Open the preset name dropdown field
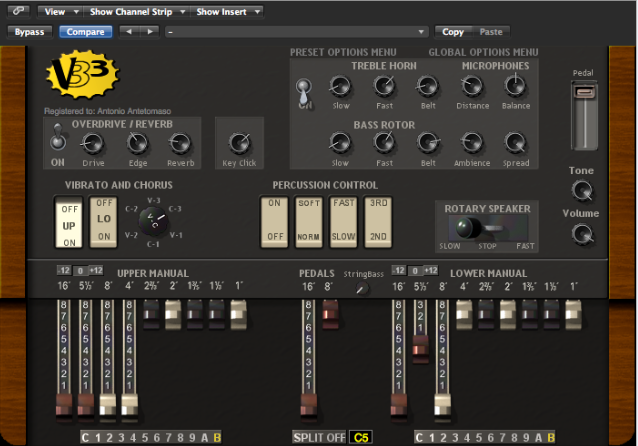Screen dimensions: 638x446 pos(298,32)
